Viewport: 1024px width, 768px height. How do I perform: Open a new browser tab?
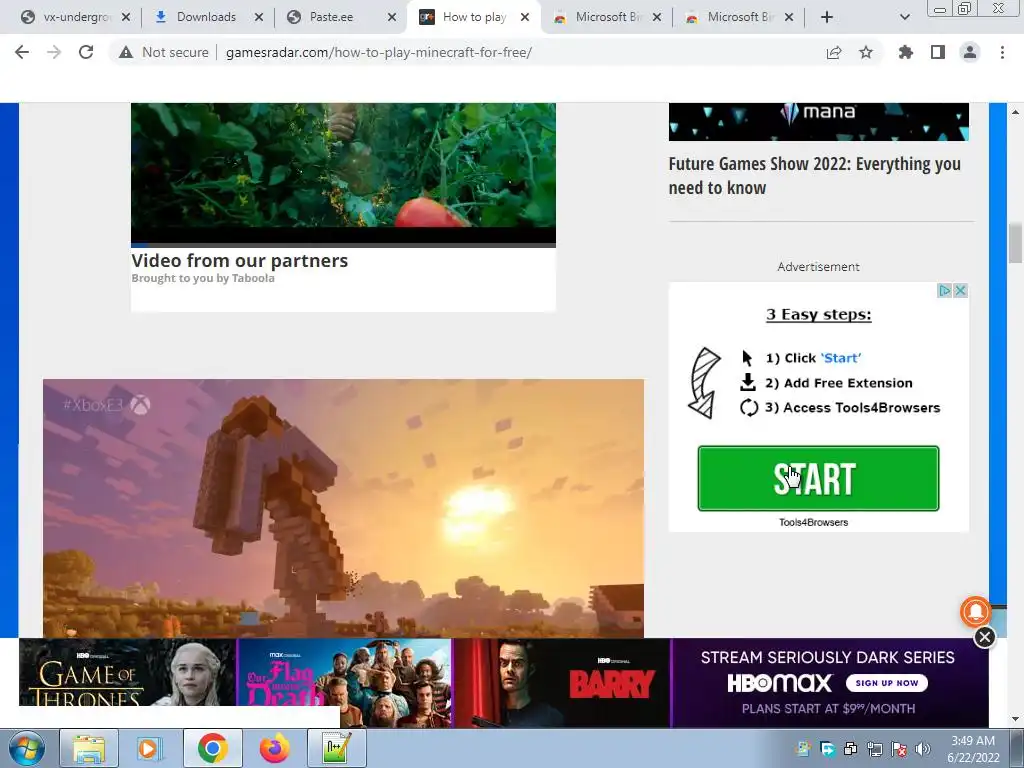pos(827,17)
